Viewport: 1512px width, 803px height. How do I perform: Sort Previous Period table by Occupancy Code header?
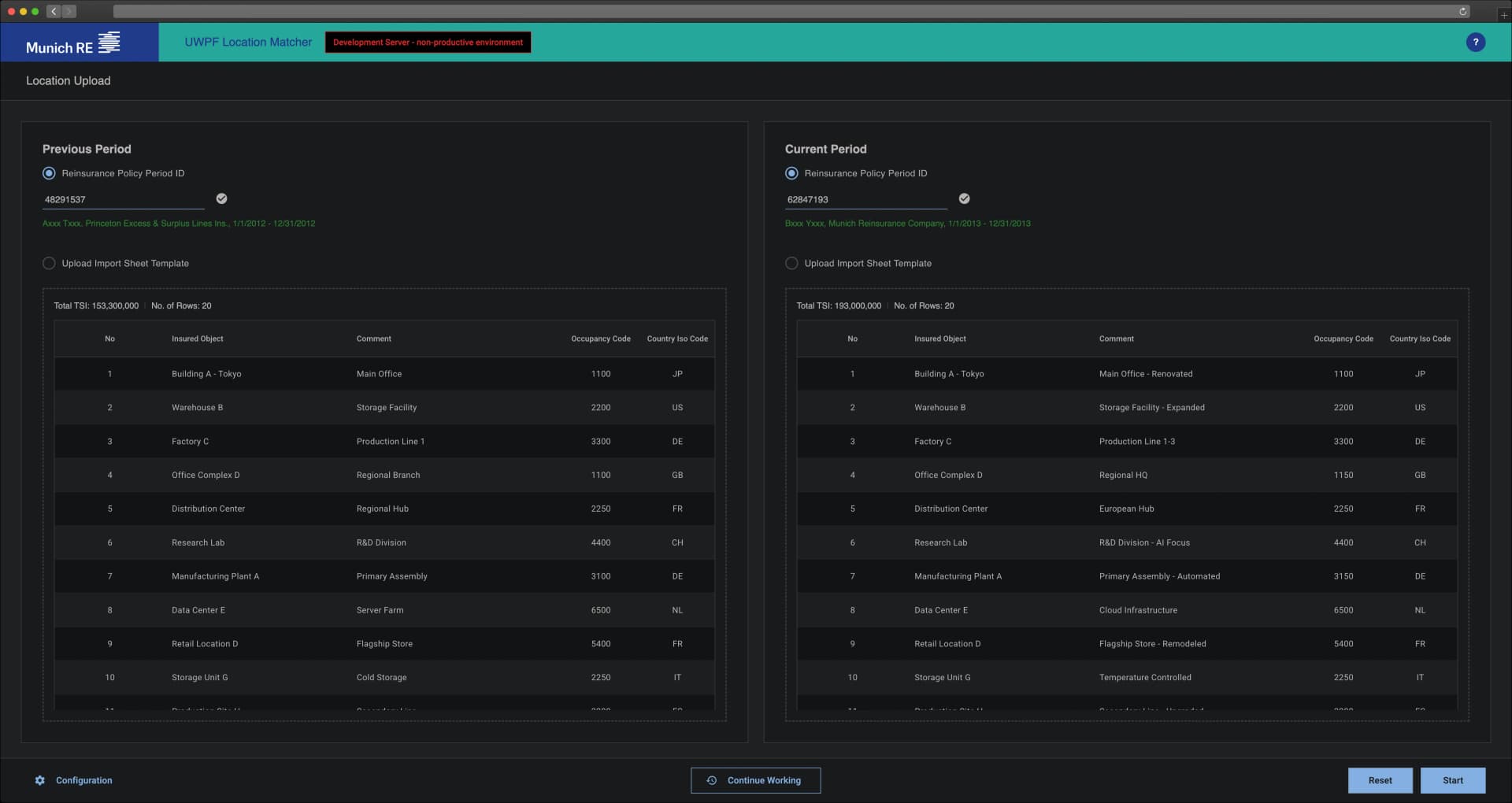pos(601,339)
